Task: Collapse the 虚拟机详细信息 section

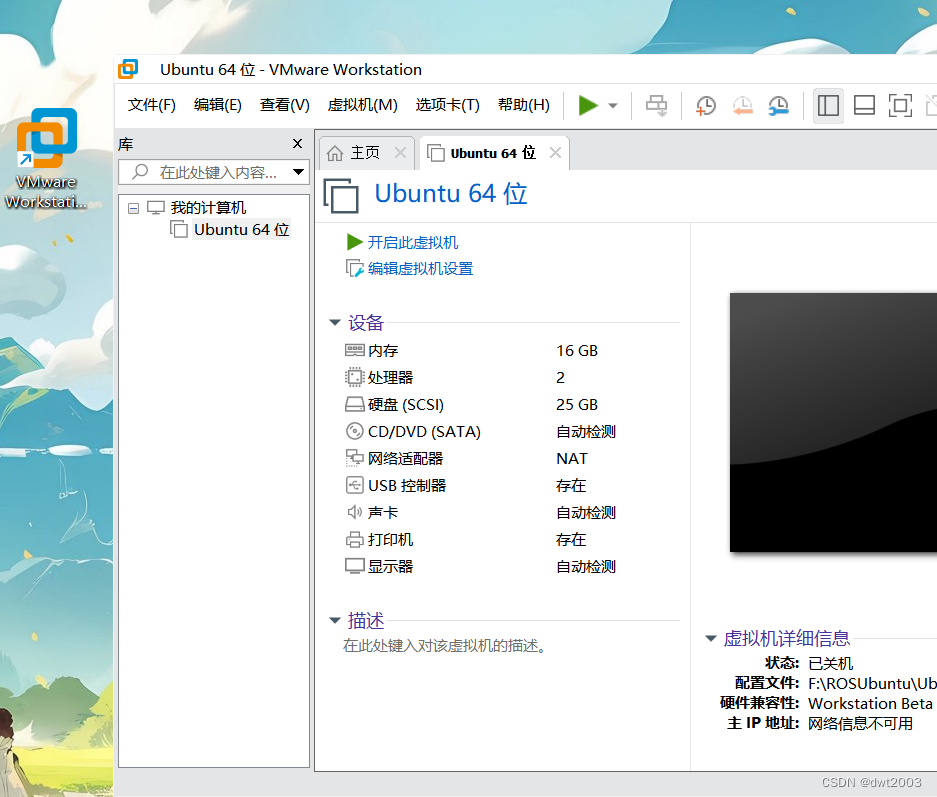Action: pyautogui.click(x=711, y=638)
